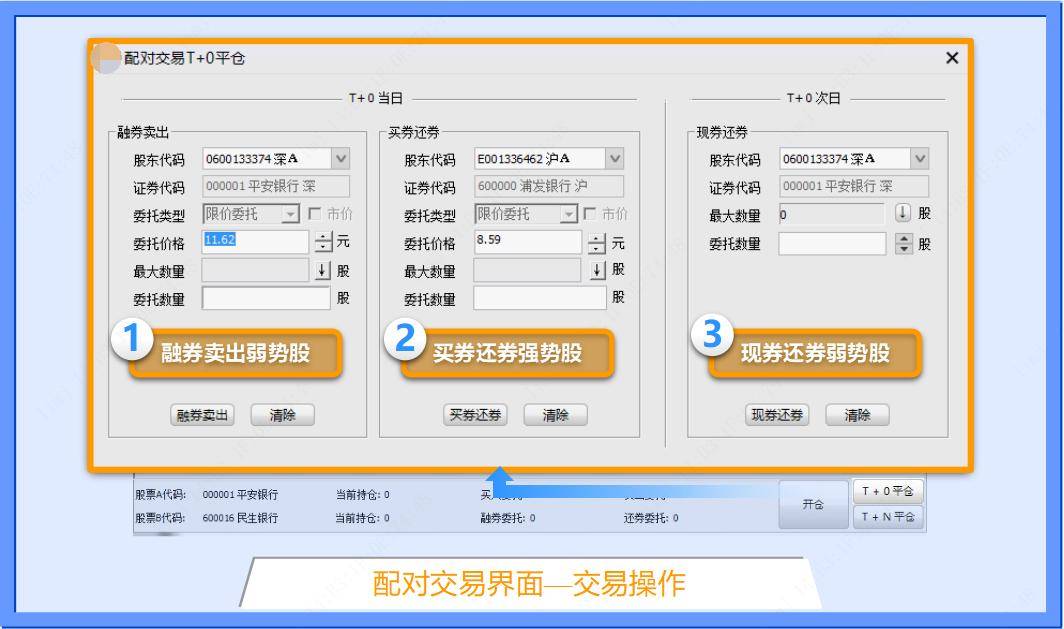Click 证券代码 field 000001 平安银行 in 融券卖出
Viewport: 1064px width, 629px height.
(276, 187)
